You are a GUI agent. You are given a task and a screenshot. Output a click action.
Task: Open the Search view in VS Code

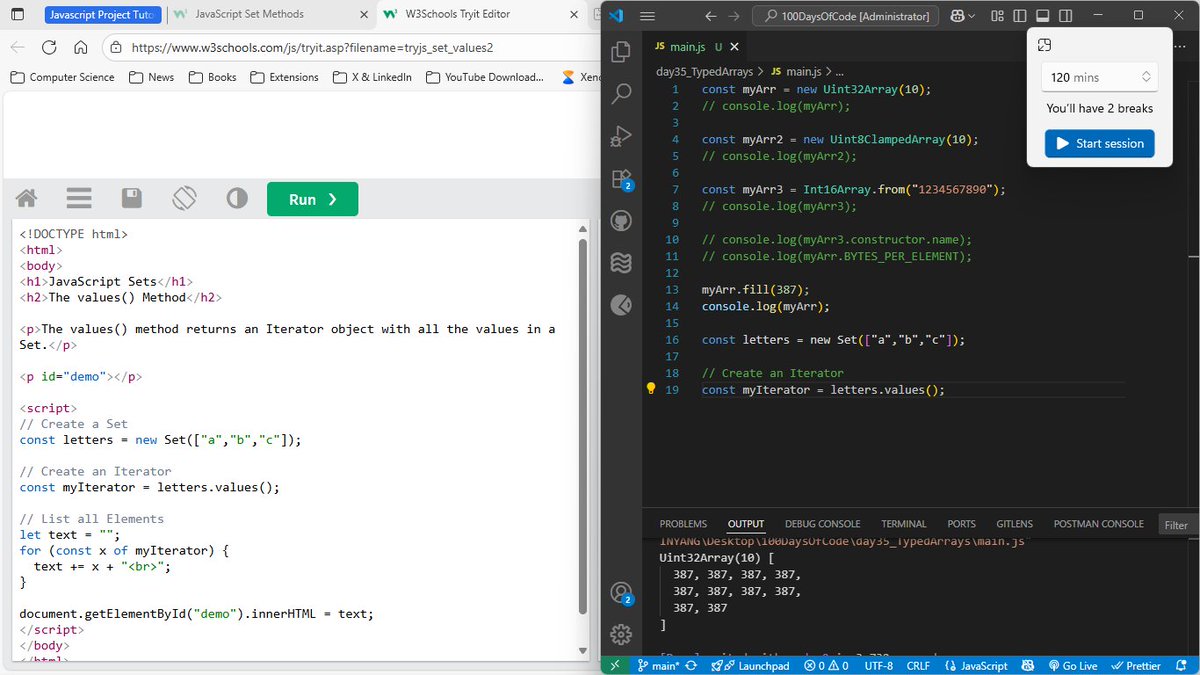[621, 94]
